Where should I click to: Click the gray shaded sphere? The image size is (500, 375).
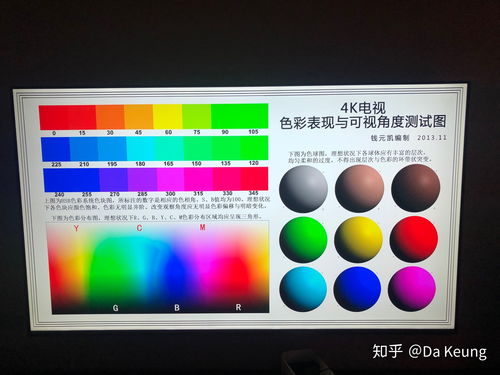pyautogui.click(x=303, y=189)
